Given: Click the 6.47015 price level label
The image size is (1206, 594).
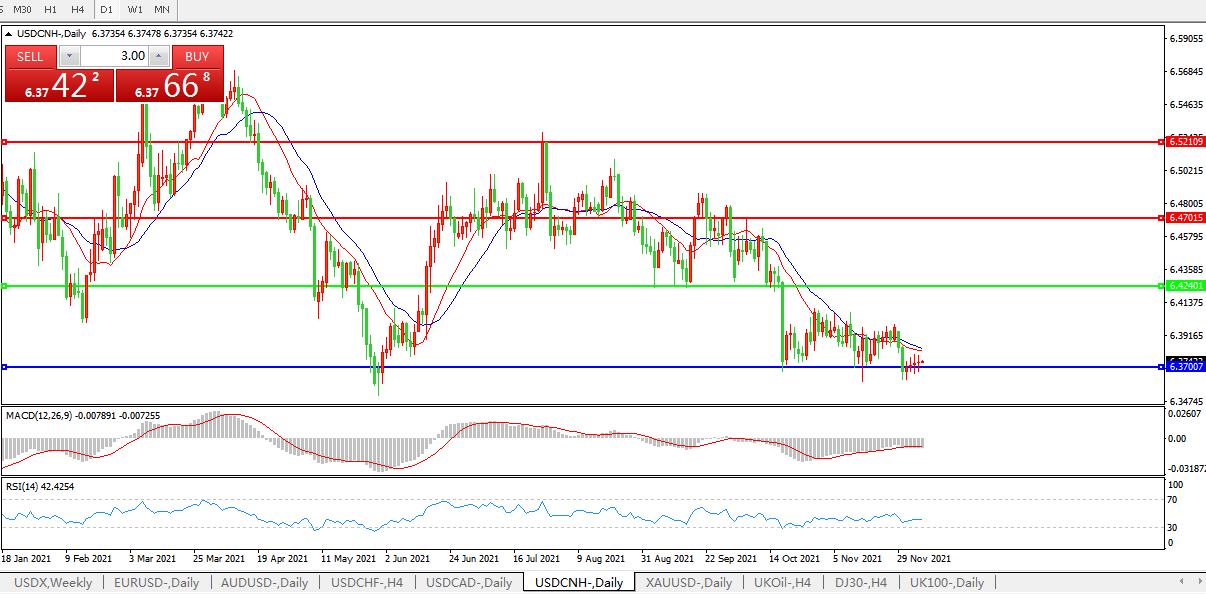Looking at the screenshot, I should (1185, 217).
